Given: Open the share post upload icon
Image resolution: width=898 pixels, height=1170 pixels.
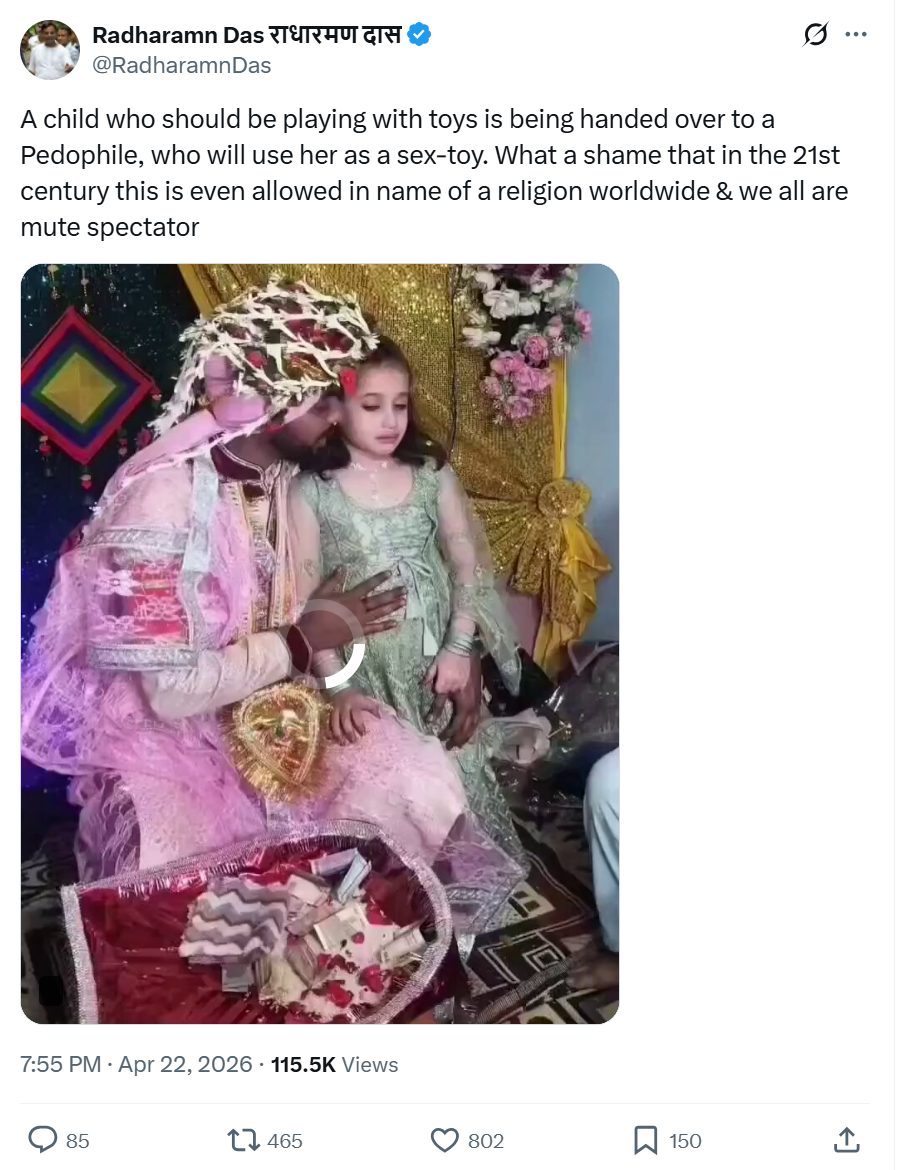Looking at the screenshot, I should [x=846, y=1139].
